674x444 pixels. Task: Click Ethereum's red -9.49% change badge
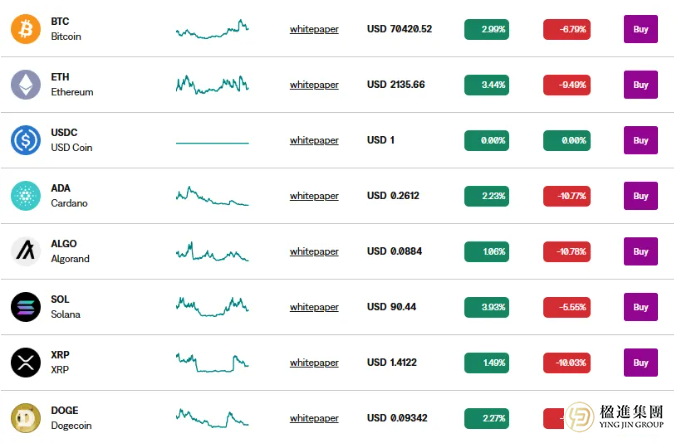click(x=572, y=85)
